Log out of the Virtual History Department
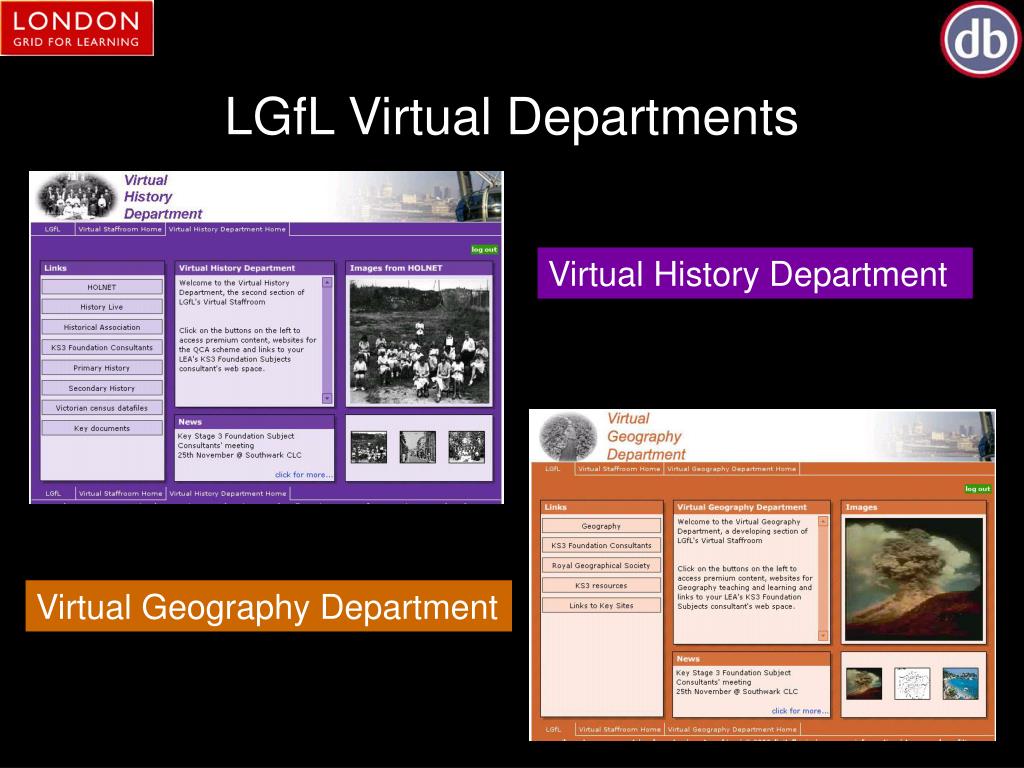This screenshot has height=768, width=1024. click(x=484, y=249)
